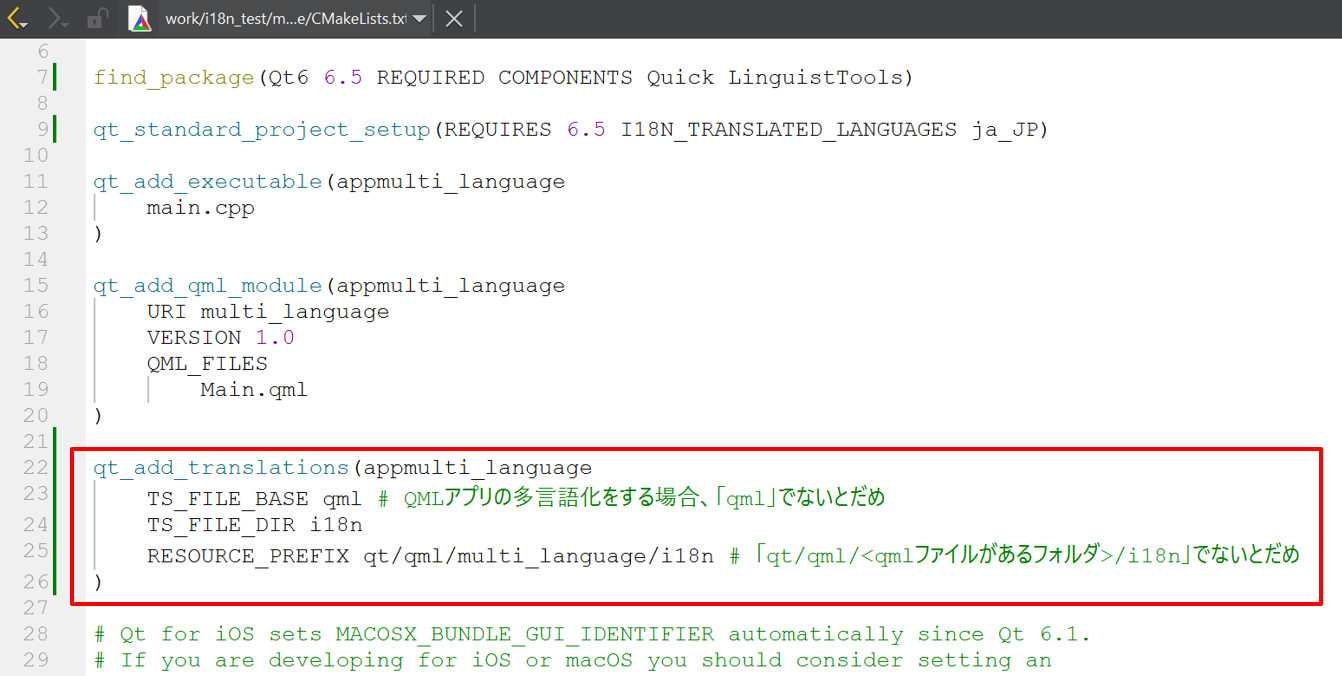This screenshot has width=1342, height=676.
Task: Click the CMake file type icon
Action: 141,18
